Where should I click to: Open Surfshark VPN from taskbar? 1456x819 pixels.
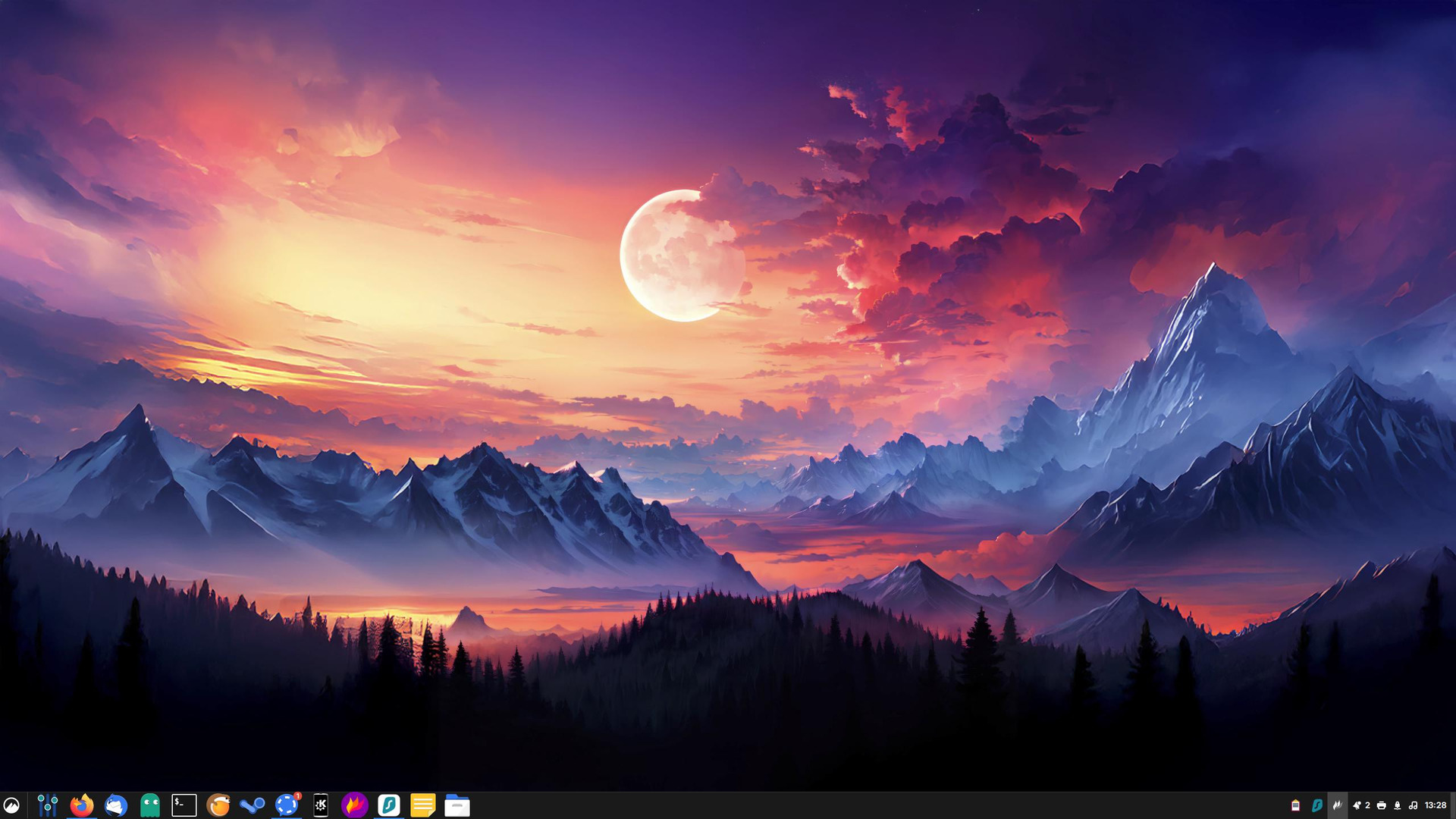[388, 805]
